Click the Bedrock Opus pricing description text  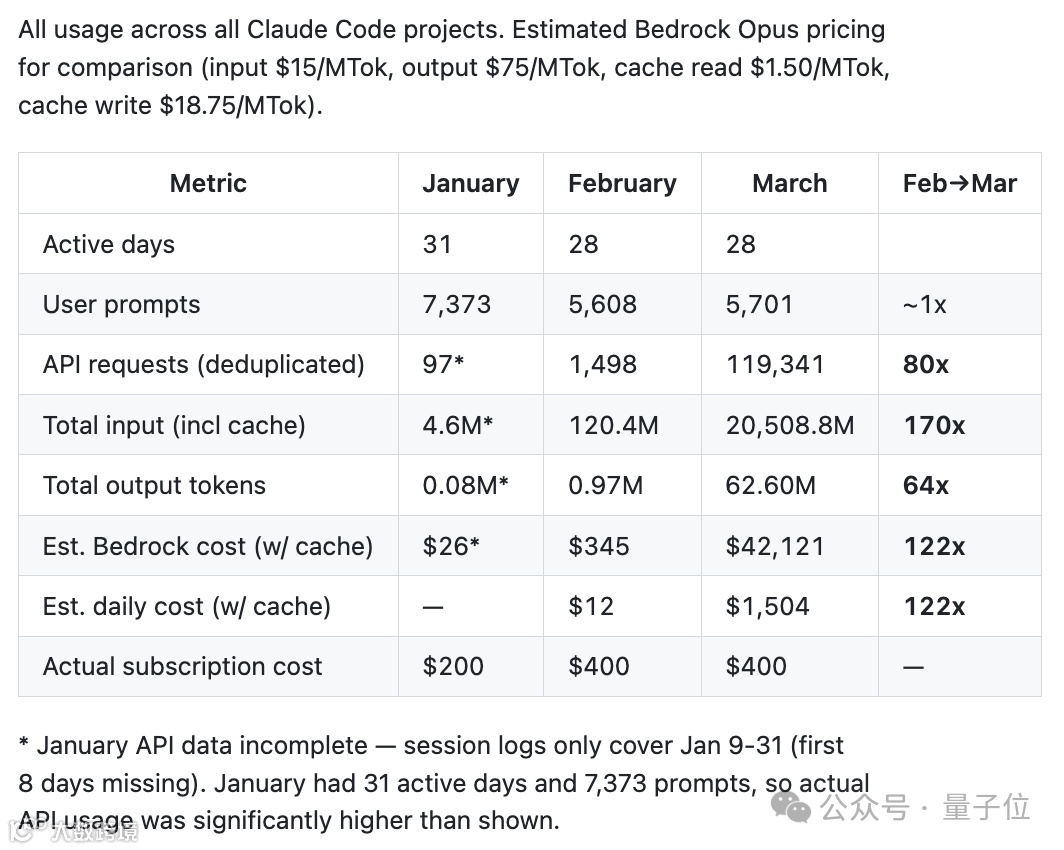click(452, 67)
